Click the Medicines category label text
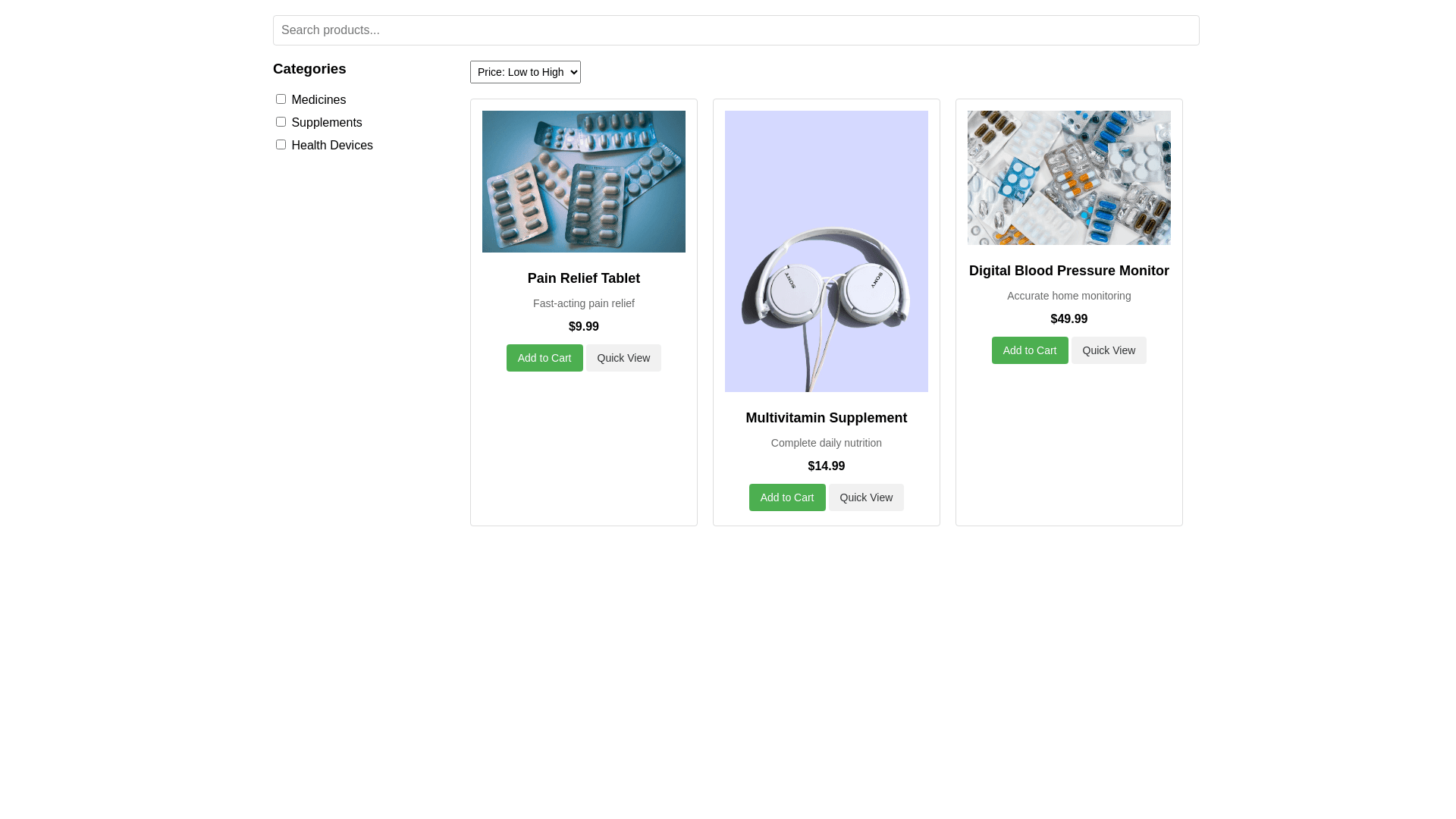 318,100
